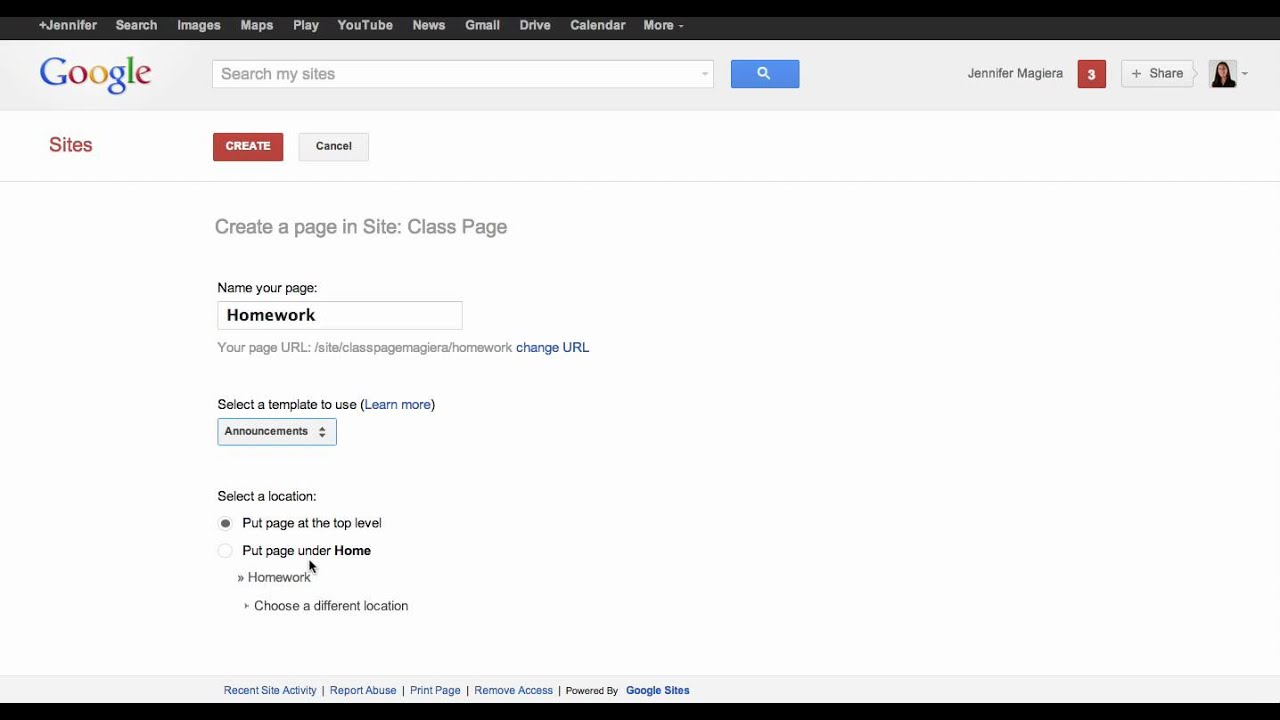Select Put page under Home option

coord(225,551)
